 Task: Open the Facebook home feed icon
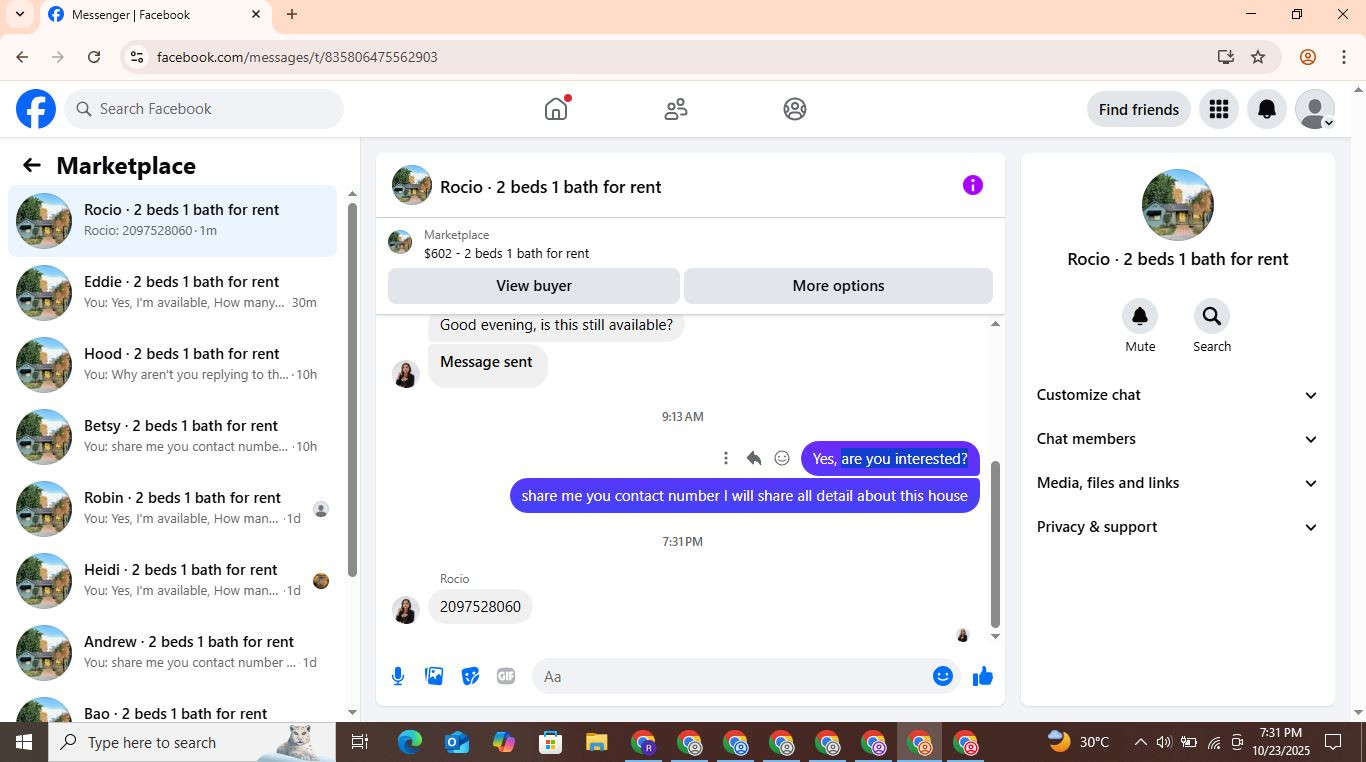[x=556, y=109]
